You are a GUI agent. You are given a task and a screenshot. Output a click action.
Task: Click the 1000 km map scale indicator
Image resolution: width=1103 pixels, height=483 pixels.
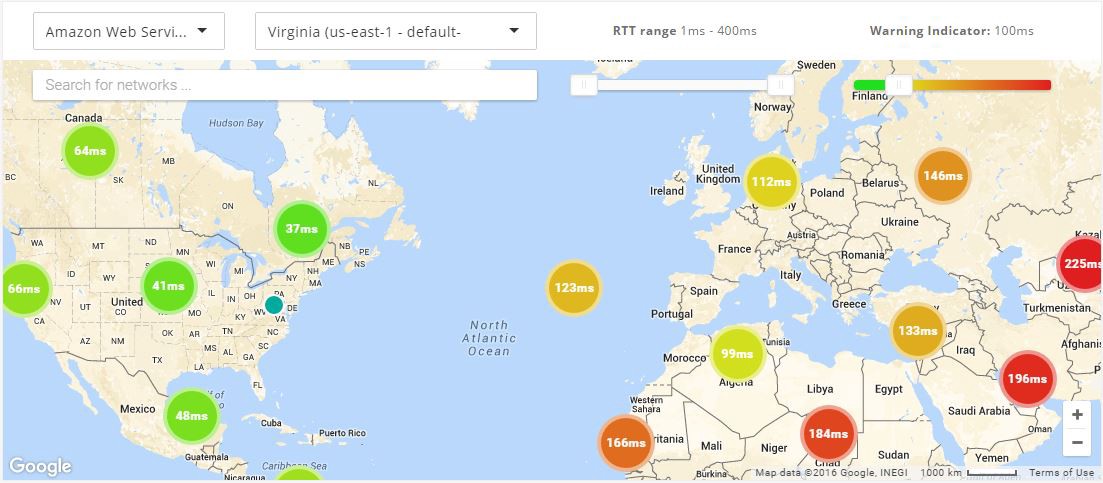click(x=969, y=473)
